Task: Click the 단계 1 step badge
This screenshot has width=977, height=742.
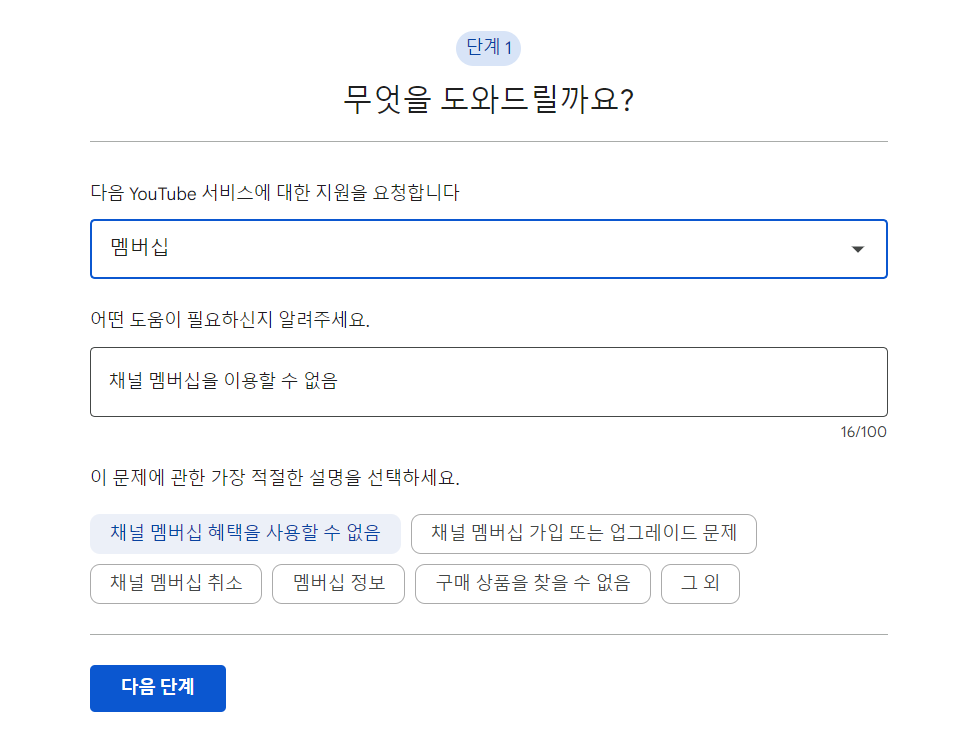Action: [x=488, y=48]
